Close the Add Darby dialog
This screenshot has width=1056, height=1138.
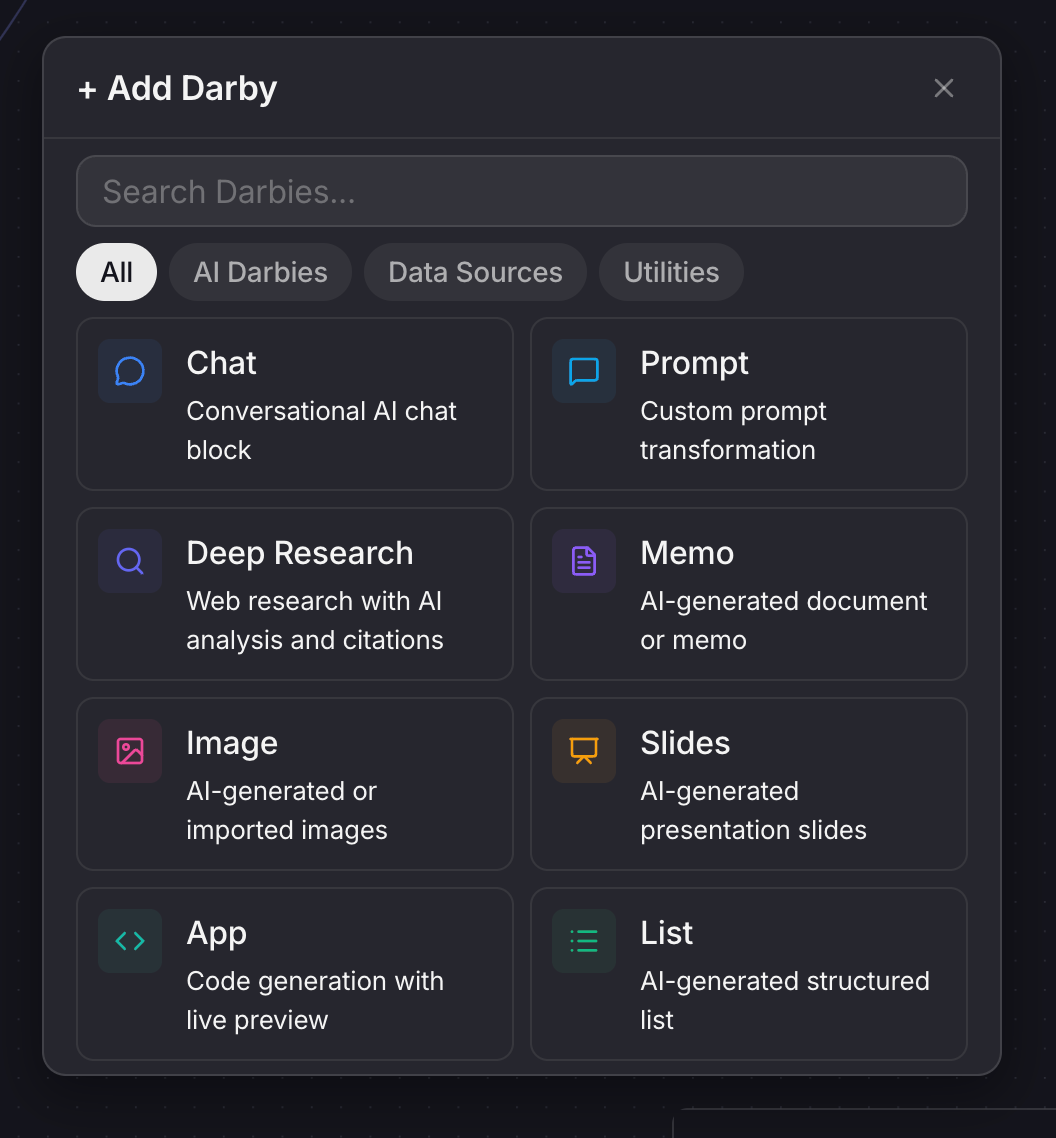click(943, 88)
